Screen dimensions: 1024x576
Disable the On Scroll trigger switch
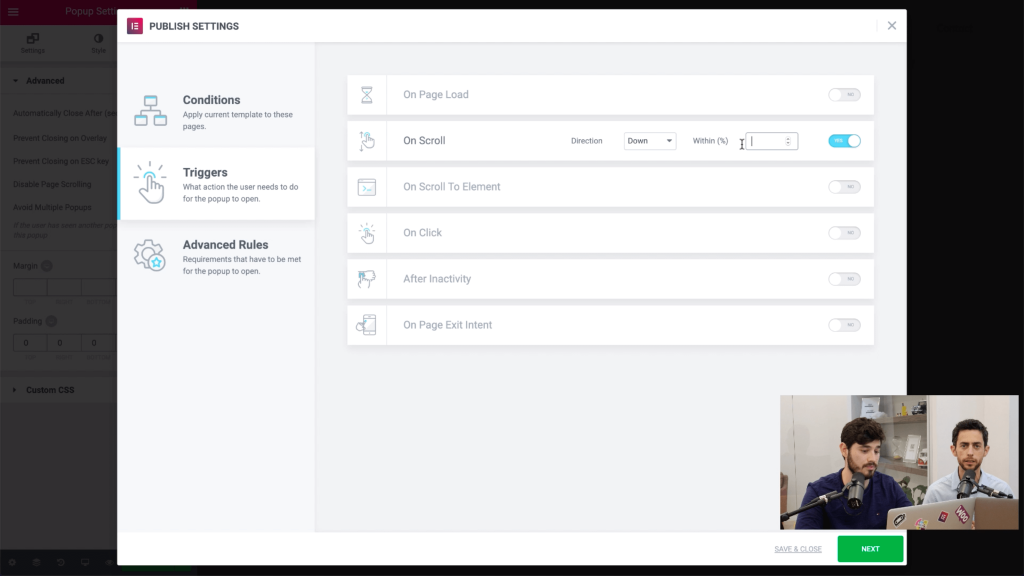pyautogui.click(x=844, y=141)
